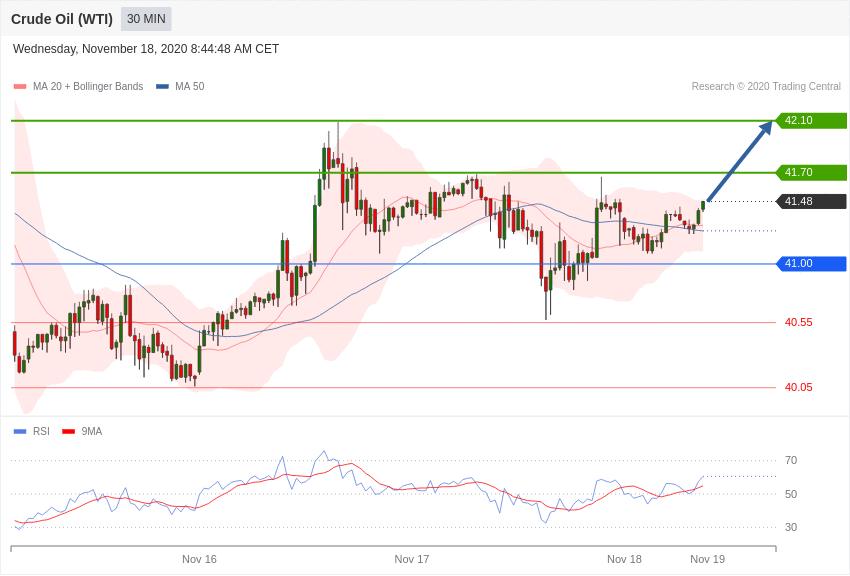Screen dimensions: 850x576
Task: Click the RSI 30 axis label
Action: pyautogui.click(x=791, y=527)
